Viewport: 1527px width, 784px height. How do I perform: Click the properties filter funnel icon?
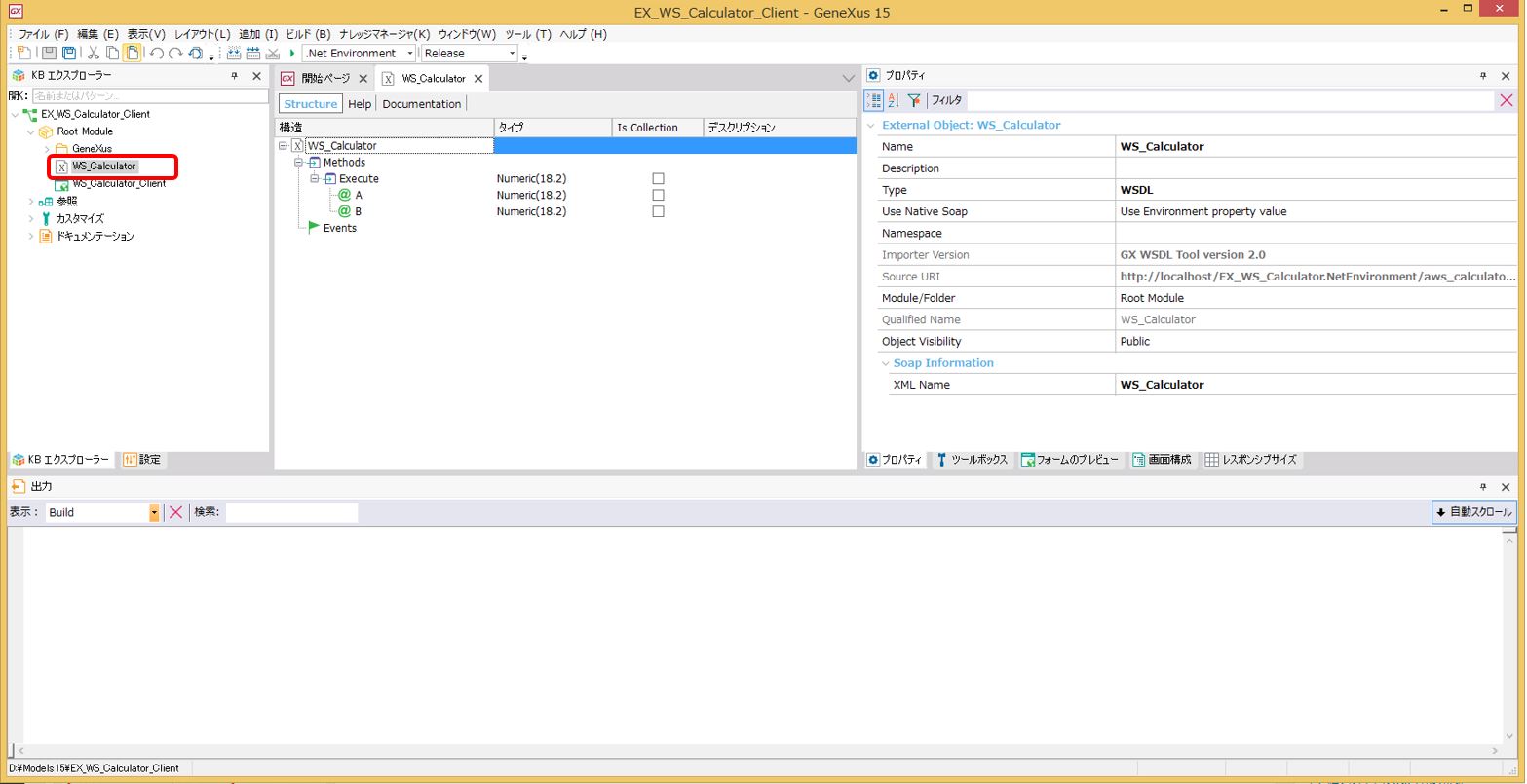(913, 100)
